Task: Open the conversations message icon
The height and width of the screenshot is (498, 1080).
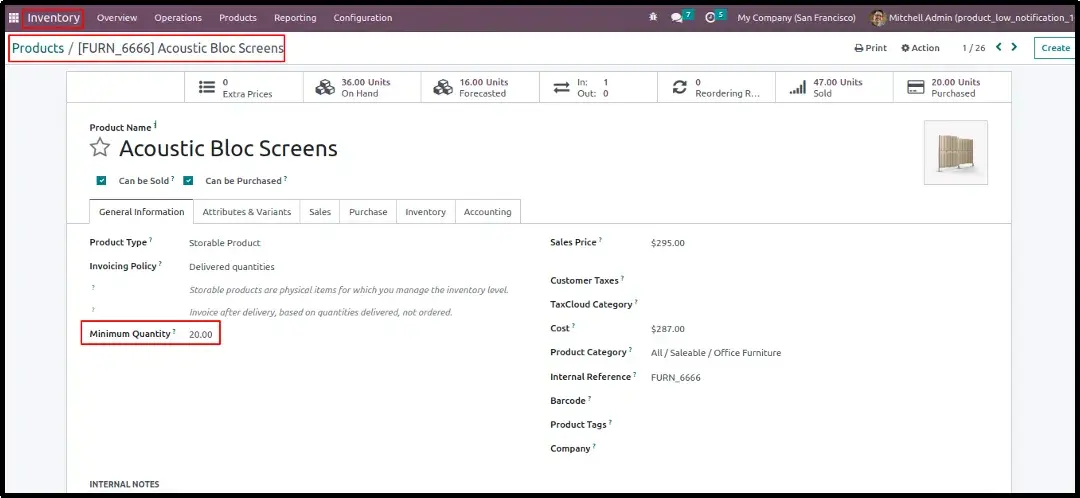Action: tap(676, 18)
